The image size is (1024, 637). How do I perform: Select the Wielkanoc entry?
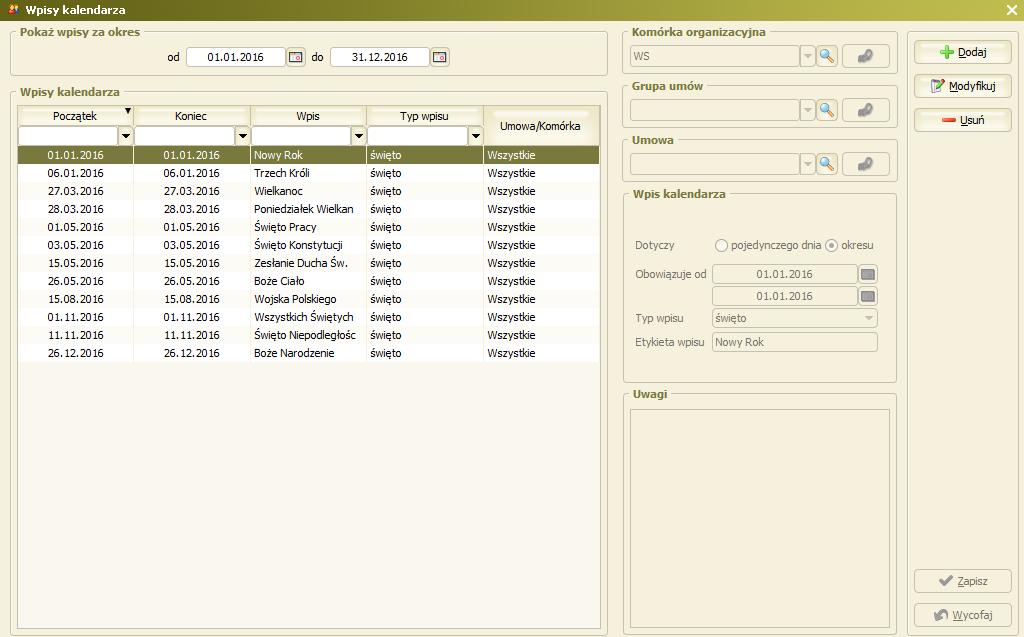pyautogui.click(x=308, y=191)
